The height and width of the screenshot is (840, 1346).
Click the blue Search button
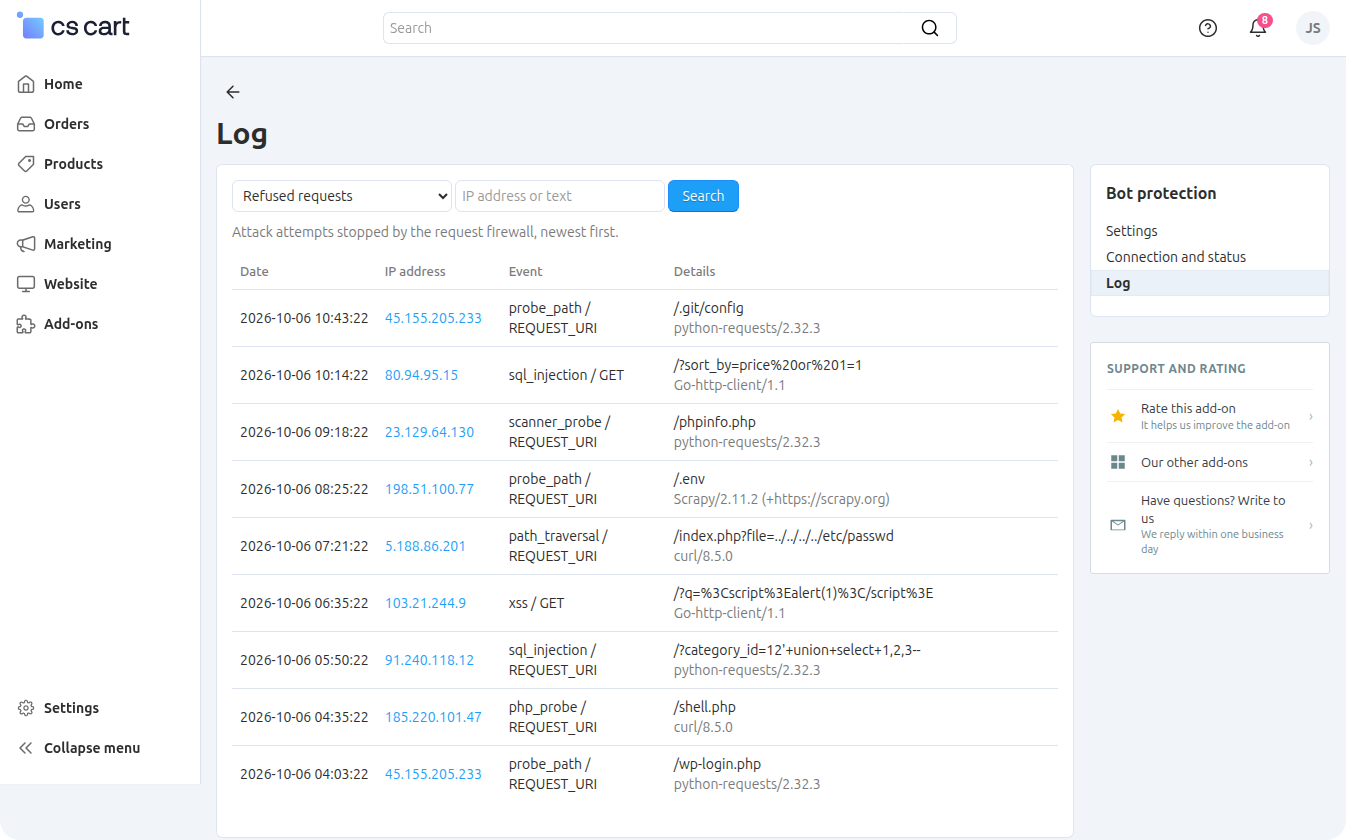pos(703,196)
